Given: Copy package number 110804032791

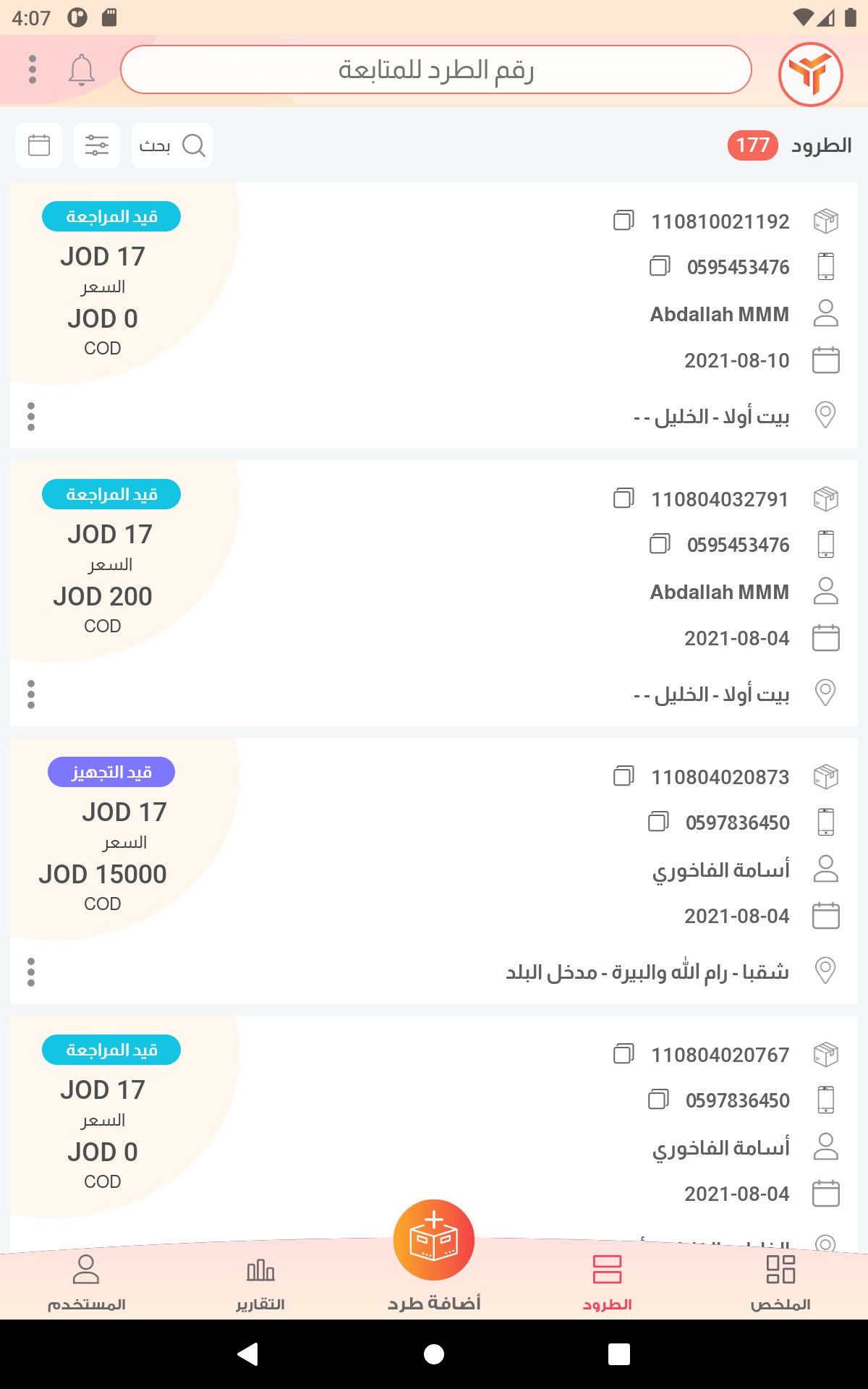Looking at the screenshot, I should pyautogui.click(x=624, y=498).
